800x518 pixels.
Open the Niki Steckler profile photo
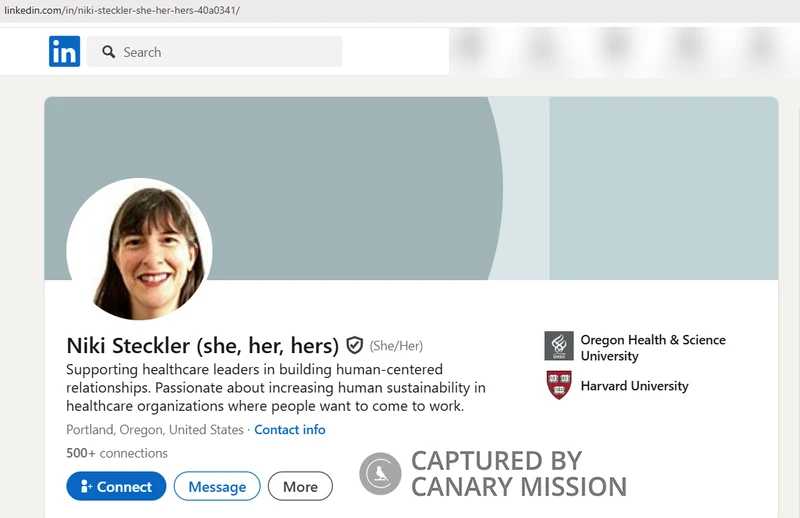tap(139, 249)
